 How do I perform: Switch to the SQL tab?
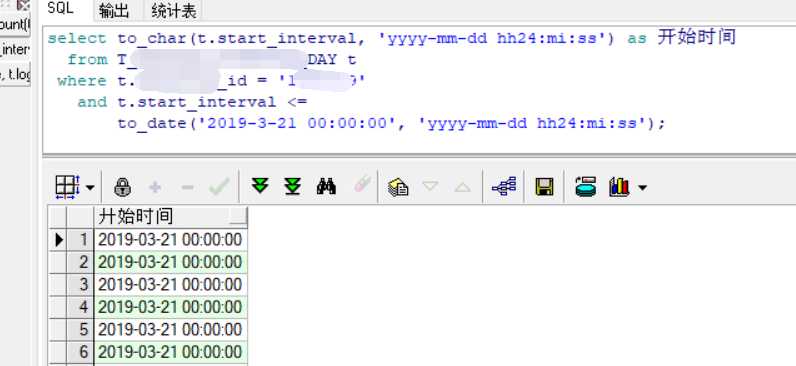click(x=61, y=9)
